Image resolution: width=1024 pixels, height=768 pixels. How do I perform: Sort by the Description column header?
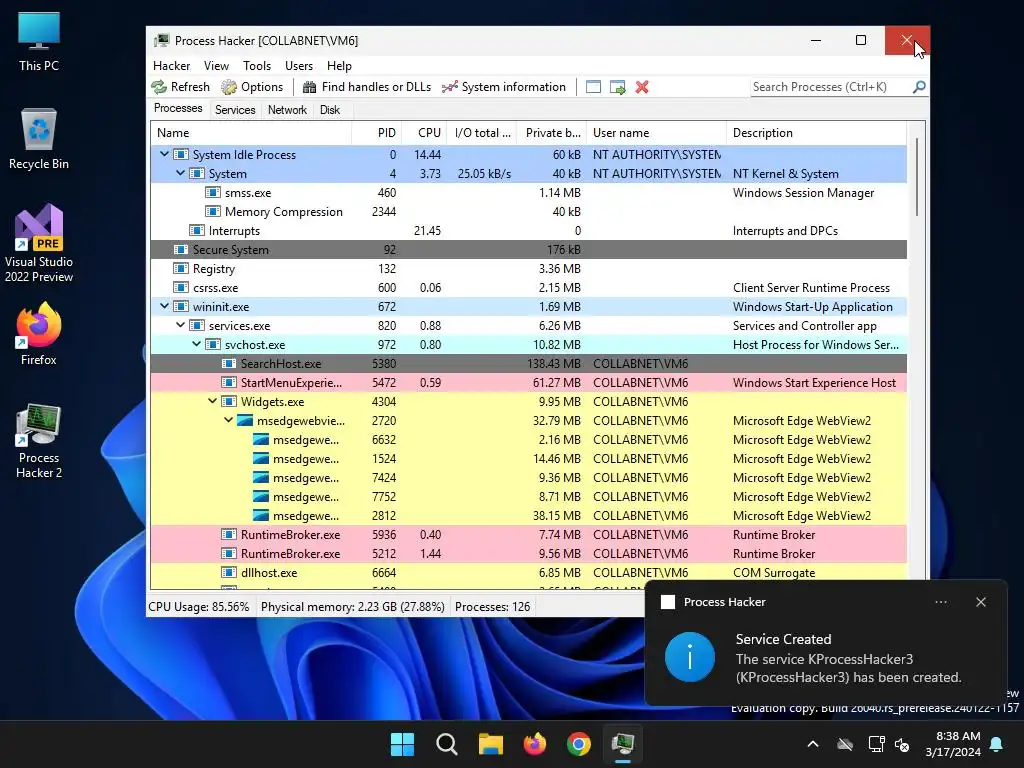click(x=816, y=133)
